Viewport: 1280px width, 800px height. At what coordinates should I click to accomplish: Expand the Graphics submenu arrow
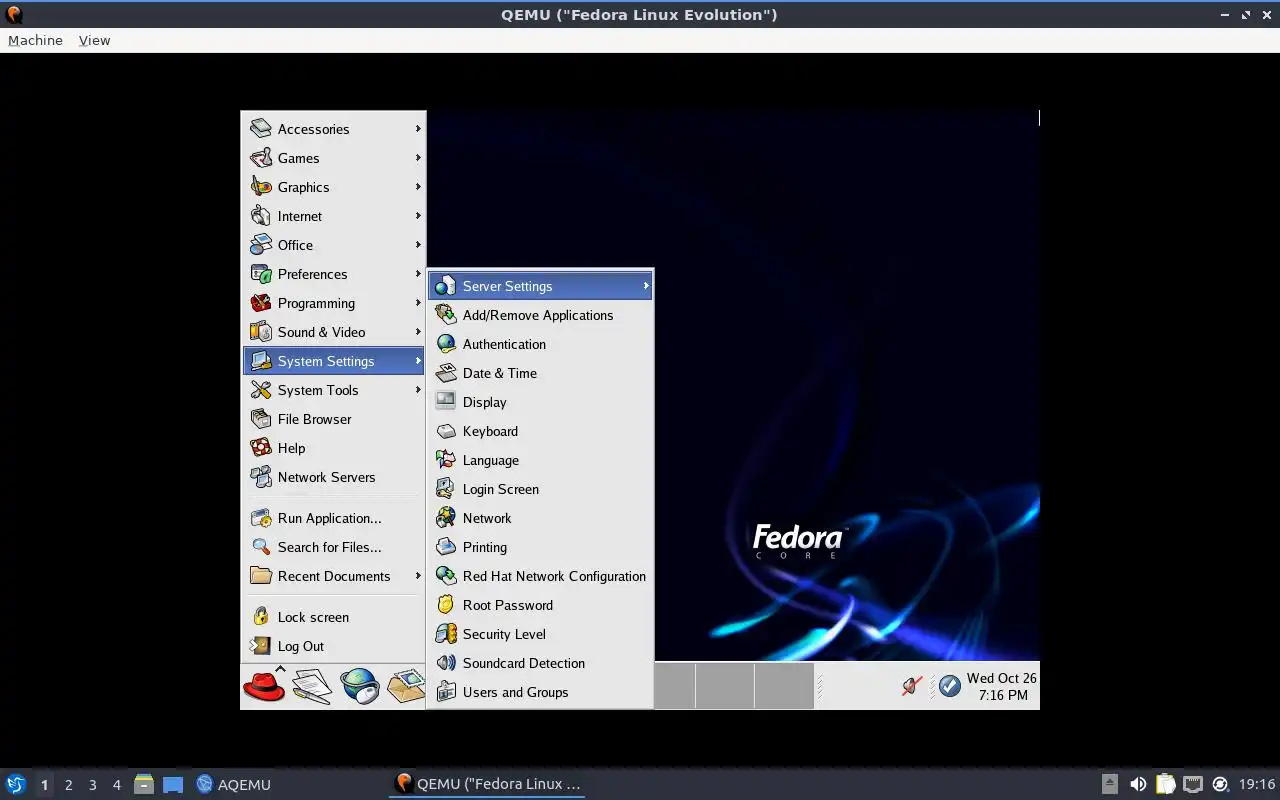418,187
